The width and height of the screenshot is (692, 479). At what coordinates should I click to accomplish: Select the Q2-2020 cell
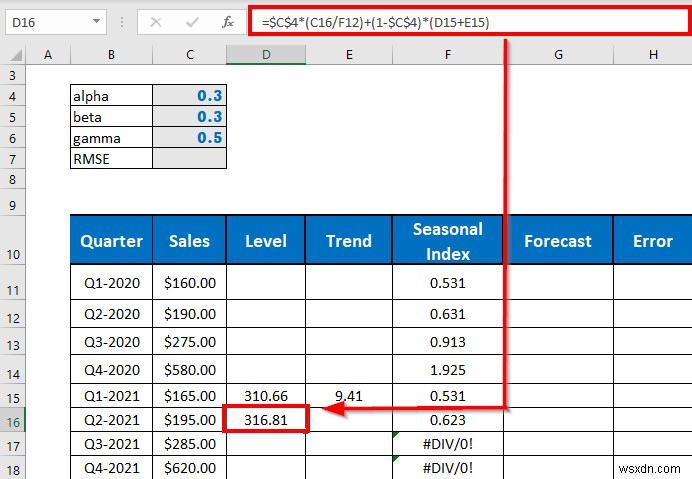pyautogui.click(x=111, y=314)
